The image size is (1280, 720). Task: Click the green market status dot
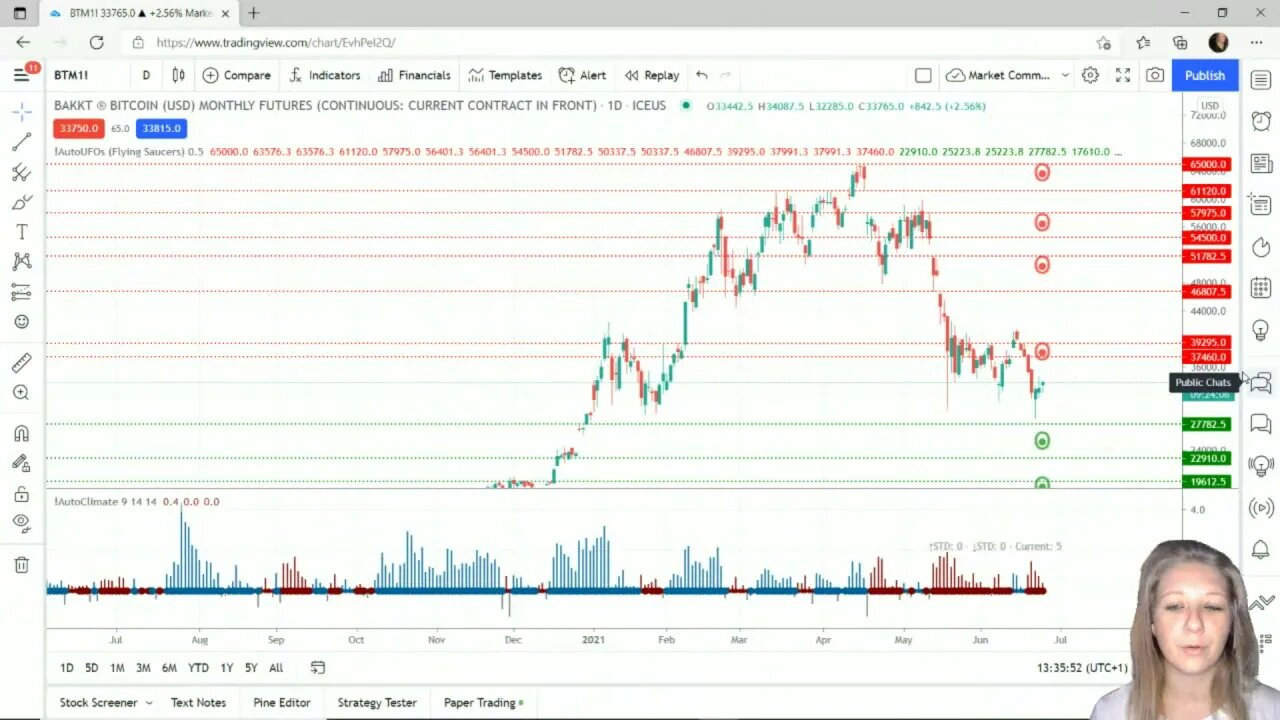(x=686, y=105)
